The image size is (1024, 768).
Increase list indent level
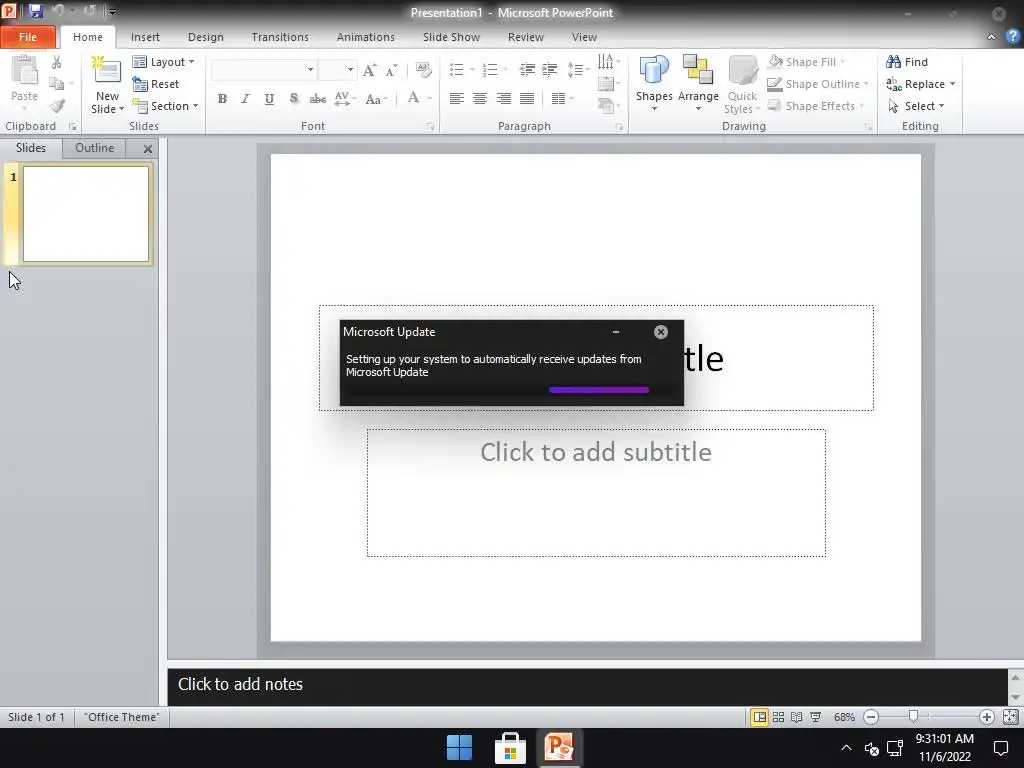pyautogui.click(x=549, y=69)
